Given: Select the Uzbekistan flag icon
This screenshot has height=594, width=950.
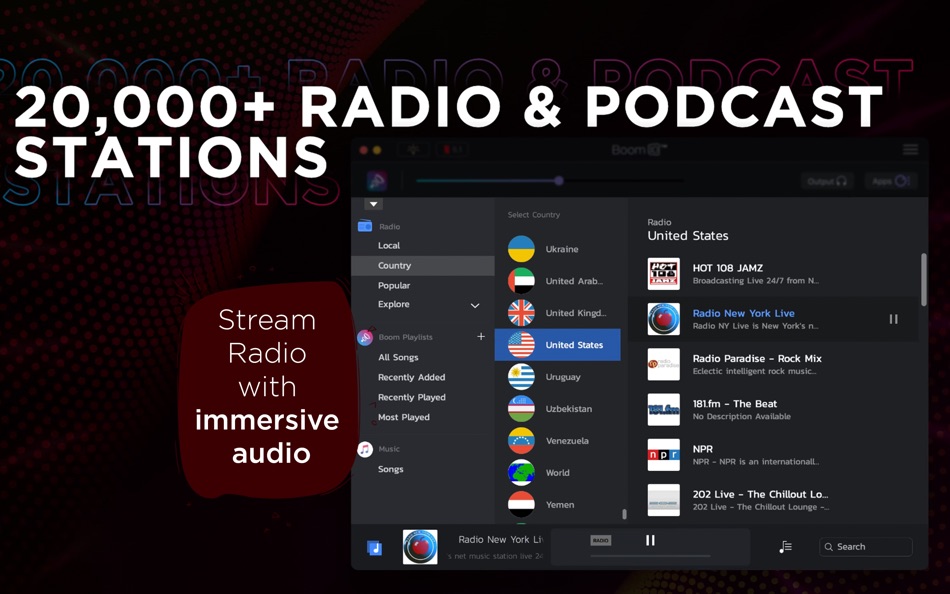Looking at the screenshot, I should click(x=521, y=409).
